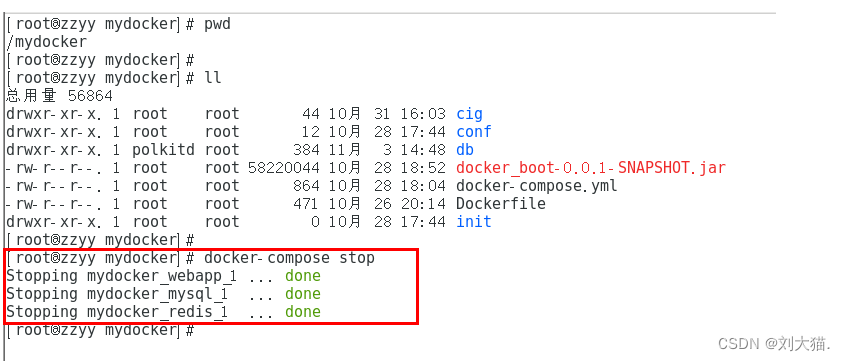Click the 总用量 56864 total line
This screenshot has height=361, width=845.
click(x=60, y=96)
